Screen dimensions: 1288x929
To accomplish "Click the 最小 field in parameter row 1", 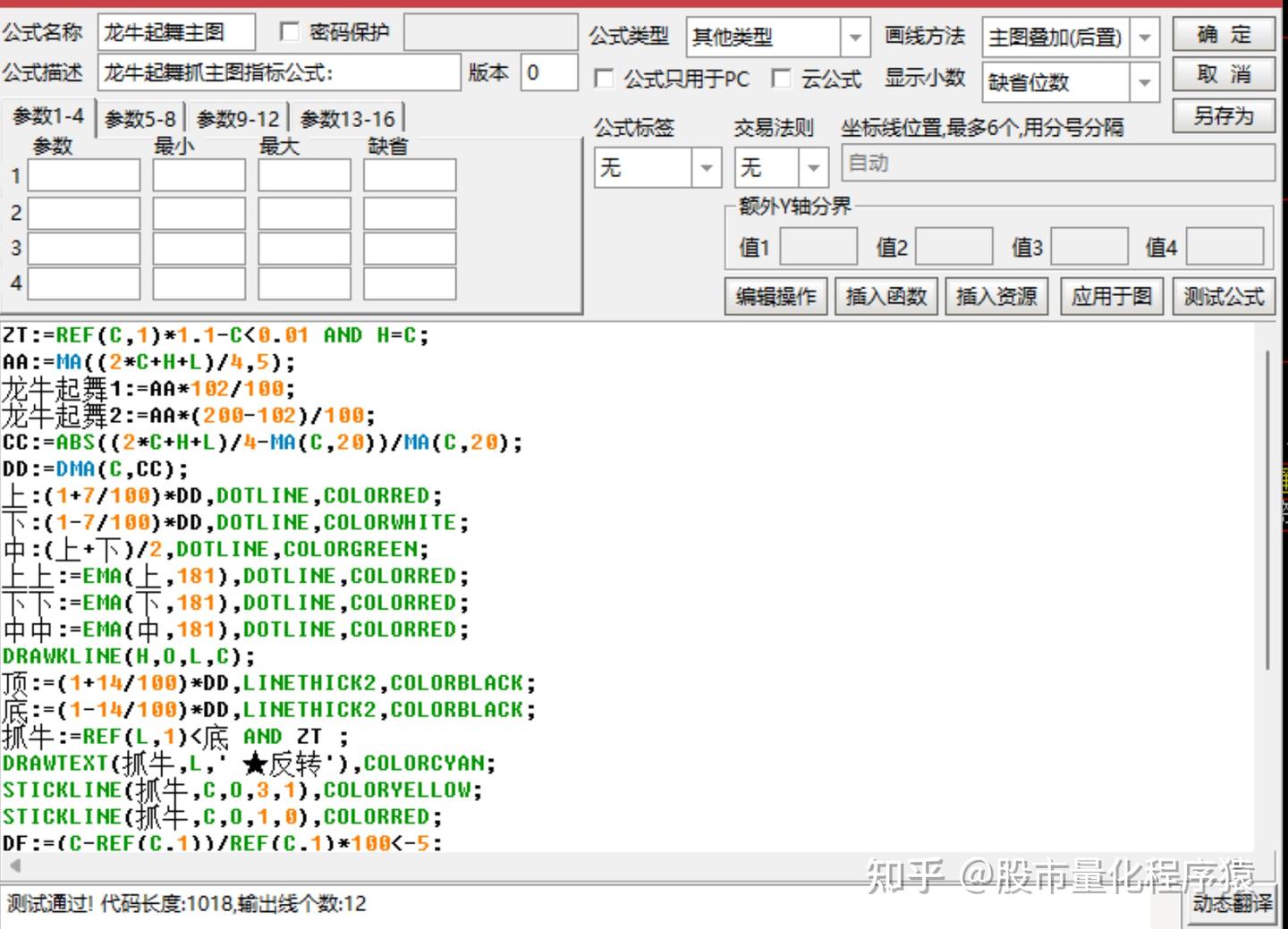I will pos(199,175).
